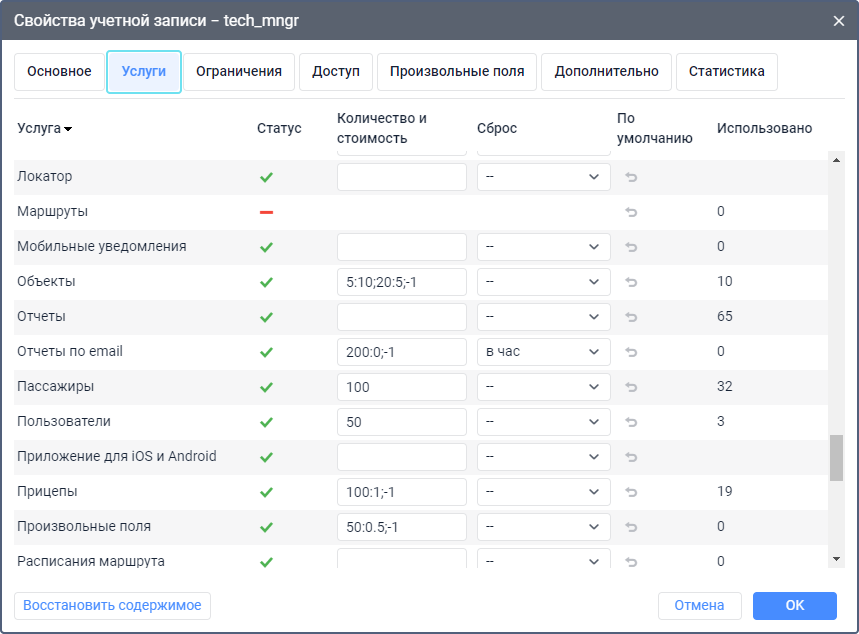Reset Пользователи service to default
This screenshot has width=859, height=634.
point(631,422)
